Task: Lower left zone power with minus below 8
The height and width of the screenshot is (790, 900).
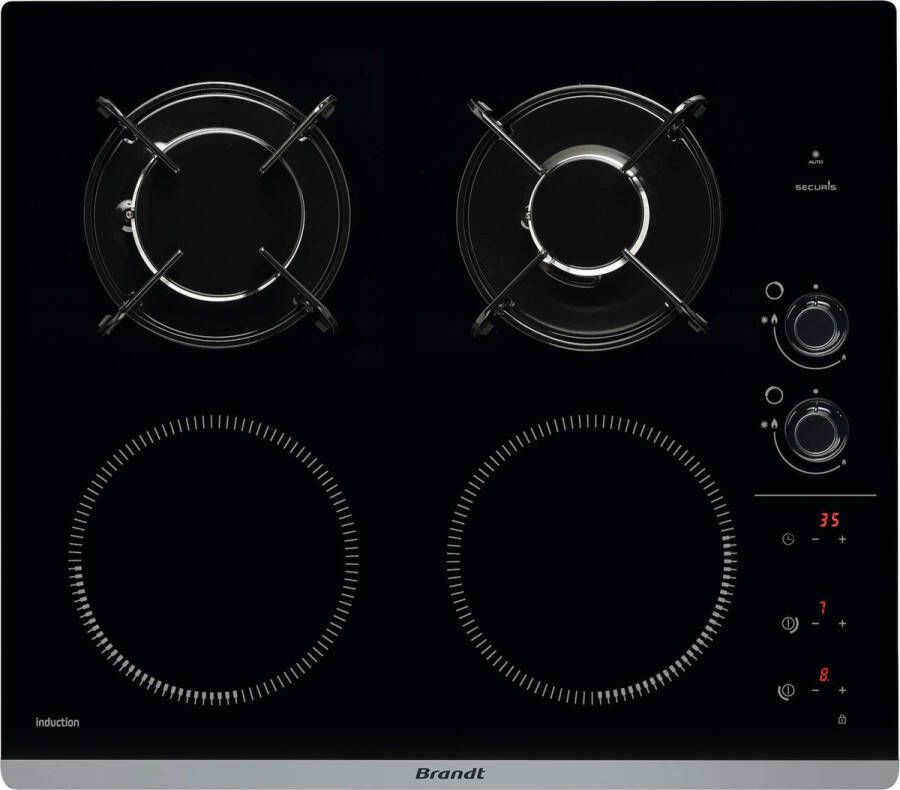Action: pos(816,690)
